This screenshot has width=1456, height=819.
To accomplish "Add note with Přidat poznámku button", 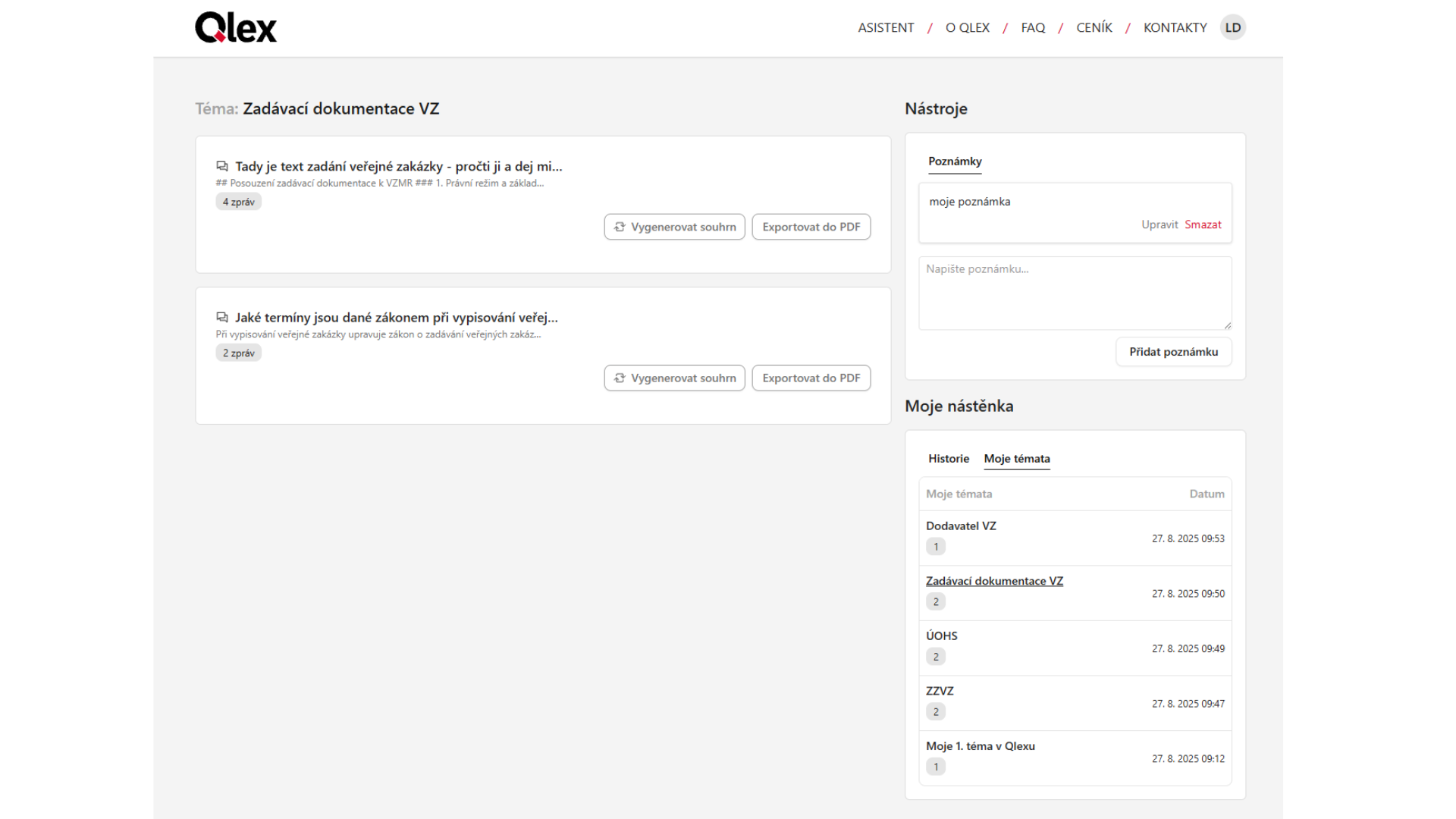I will tap(1174, 352).
